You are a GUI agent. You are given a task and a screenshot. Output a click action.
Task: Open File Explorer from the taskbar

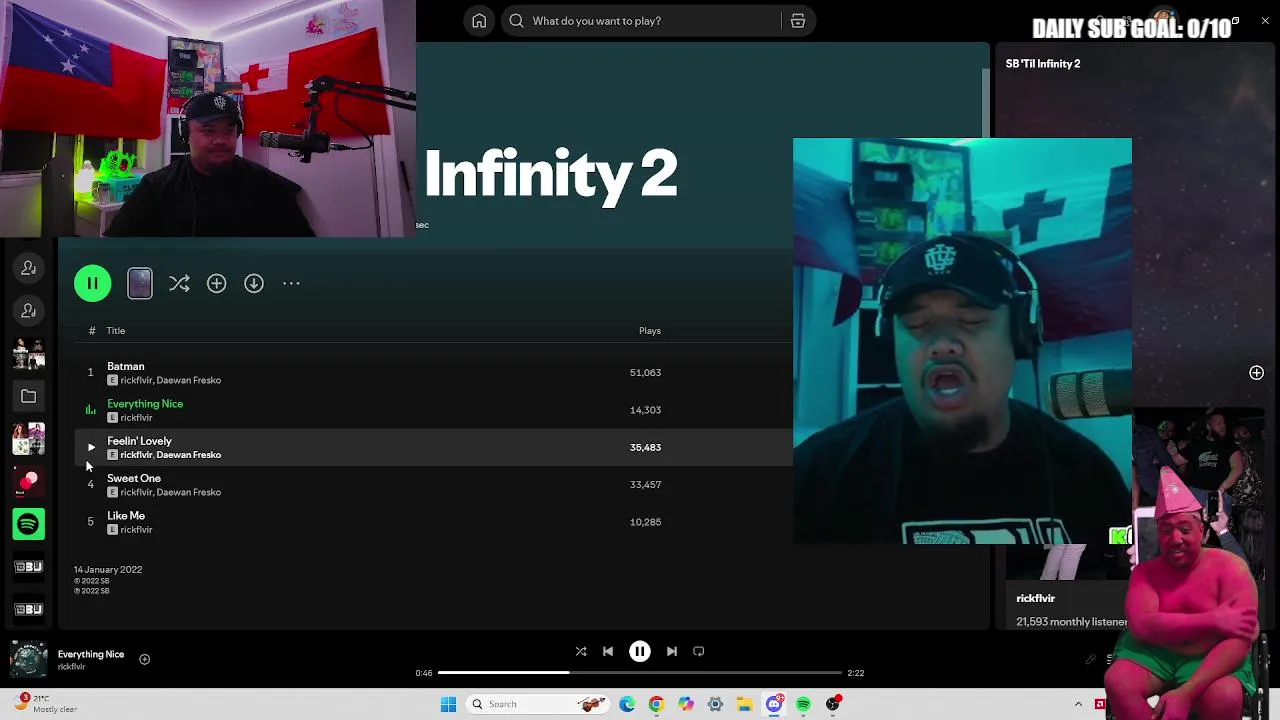(745, 704)
